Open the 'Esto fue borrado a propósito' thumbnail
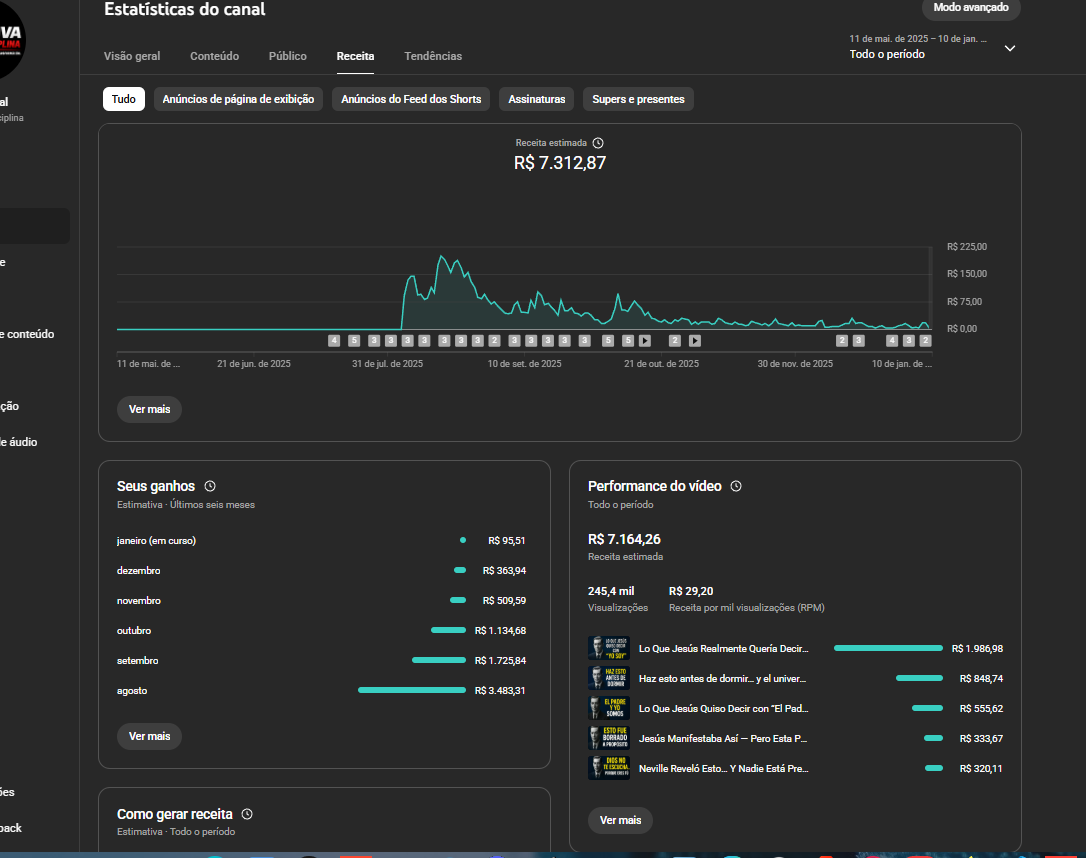 coord(609,738)
